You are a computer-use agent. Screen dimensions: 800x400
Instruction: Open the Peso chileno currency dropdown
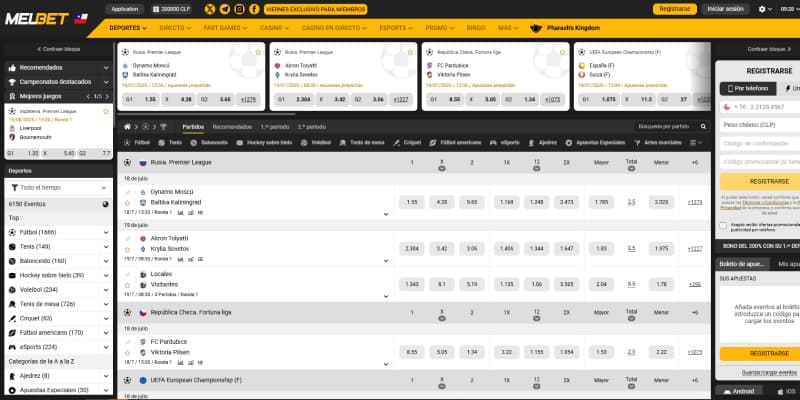pos(760,125)
